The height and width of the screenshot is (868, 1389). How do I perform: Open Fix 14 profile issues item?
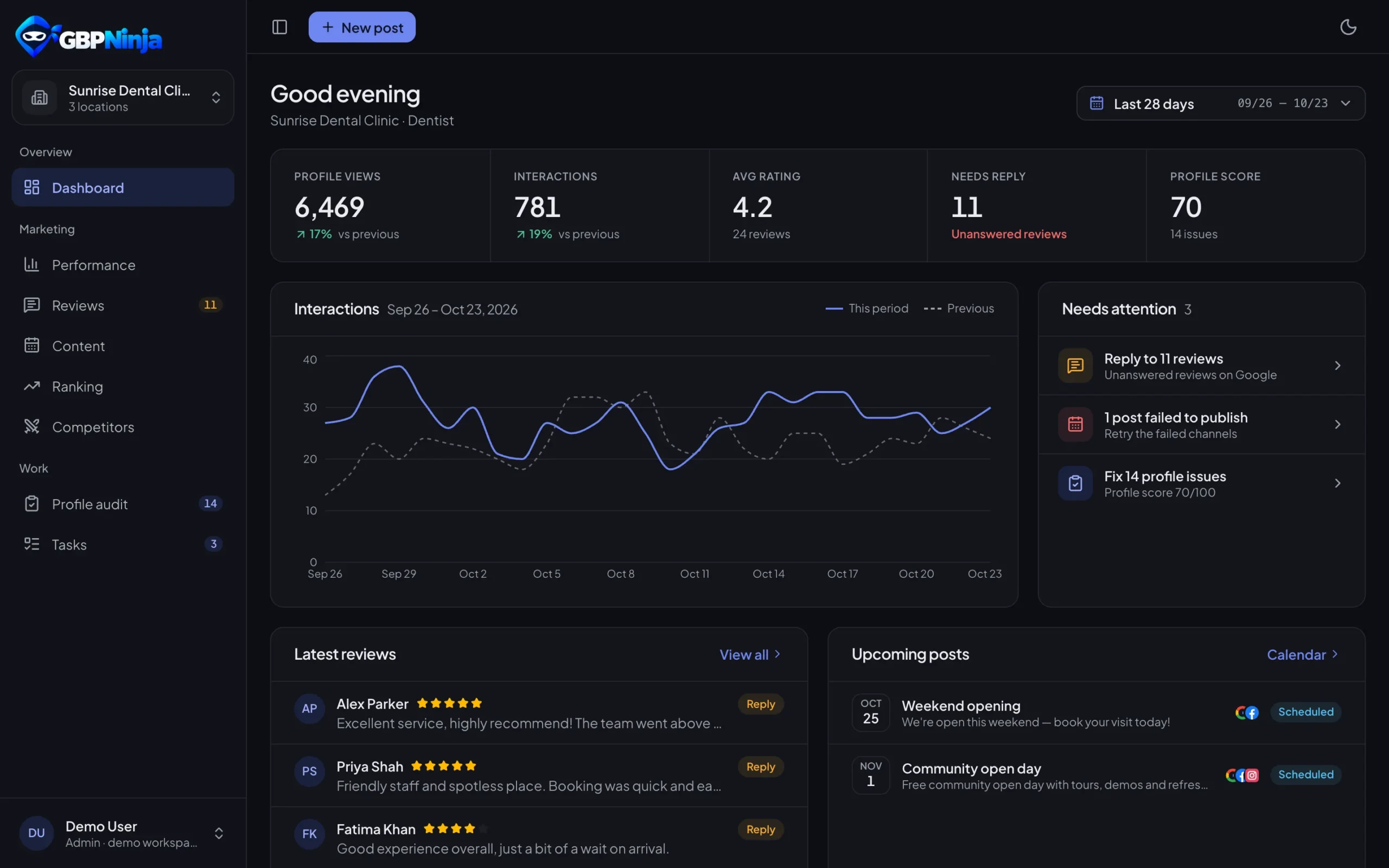click(1201, 483)
